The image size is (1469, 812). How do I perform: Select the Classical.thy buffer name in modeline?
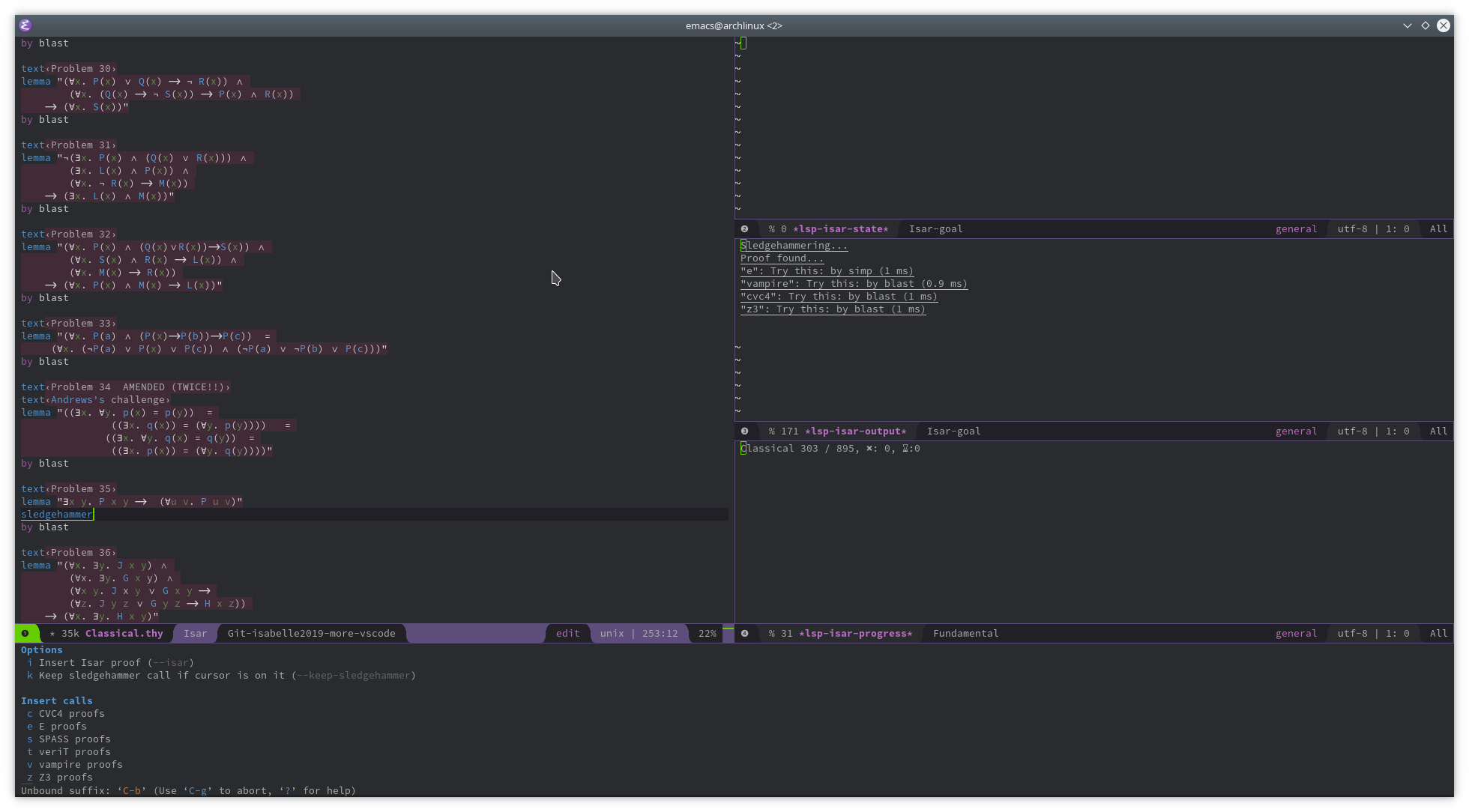click(124, 634)
